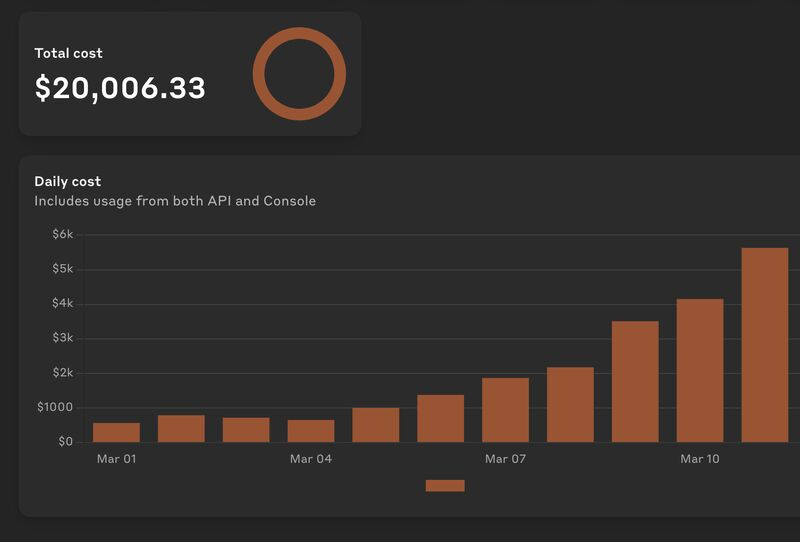Click the orange legend swatch below chart
Screen dimensions: 800x542
pos(445,485)
